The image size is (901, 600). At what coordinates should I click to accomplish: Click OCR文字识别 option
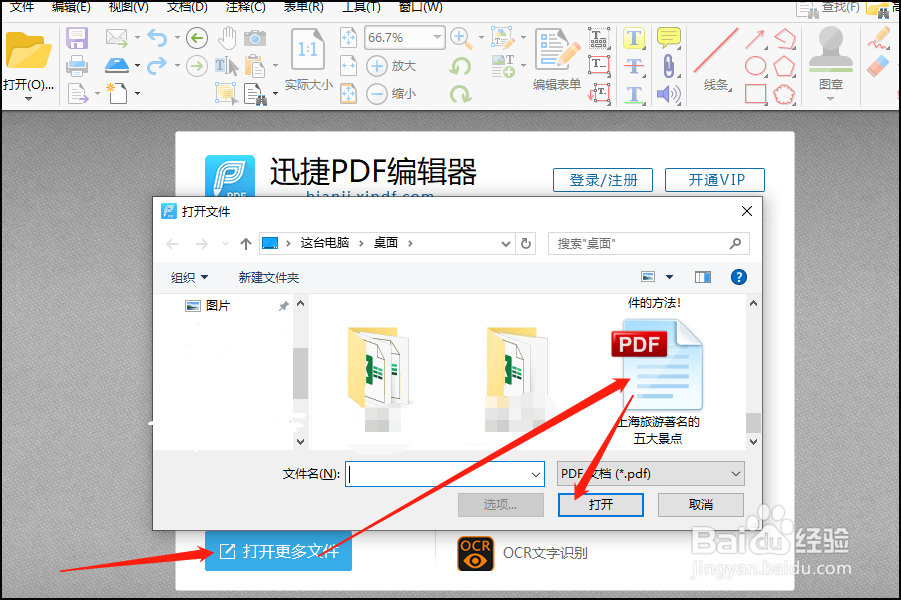pyautogui.click(x=522, y=553)
